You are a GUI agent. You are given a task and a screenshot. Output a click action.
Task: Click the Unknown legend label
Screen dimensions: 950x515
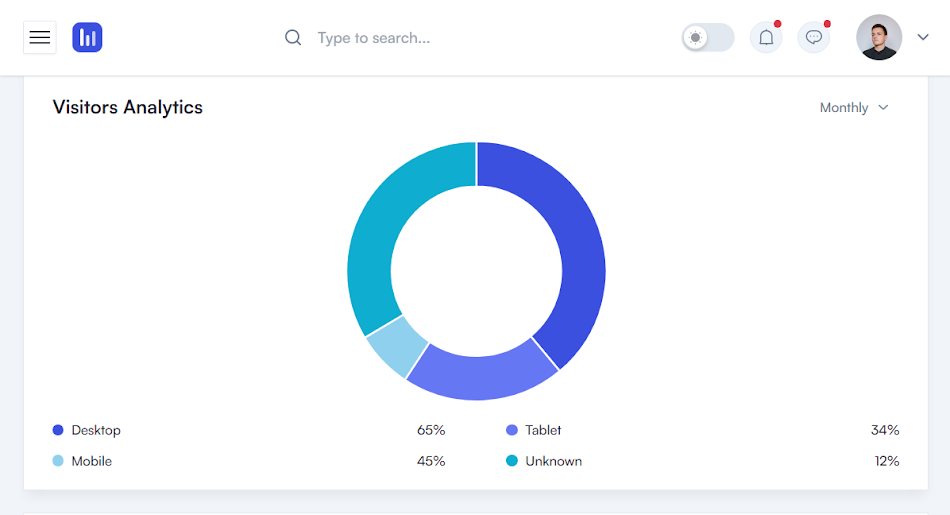[x=553, y=461]
